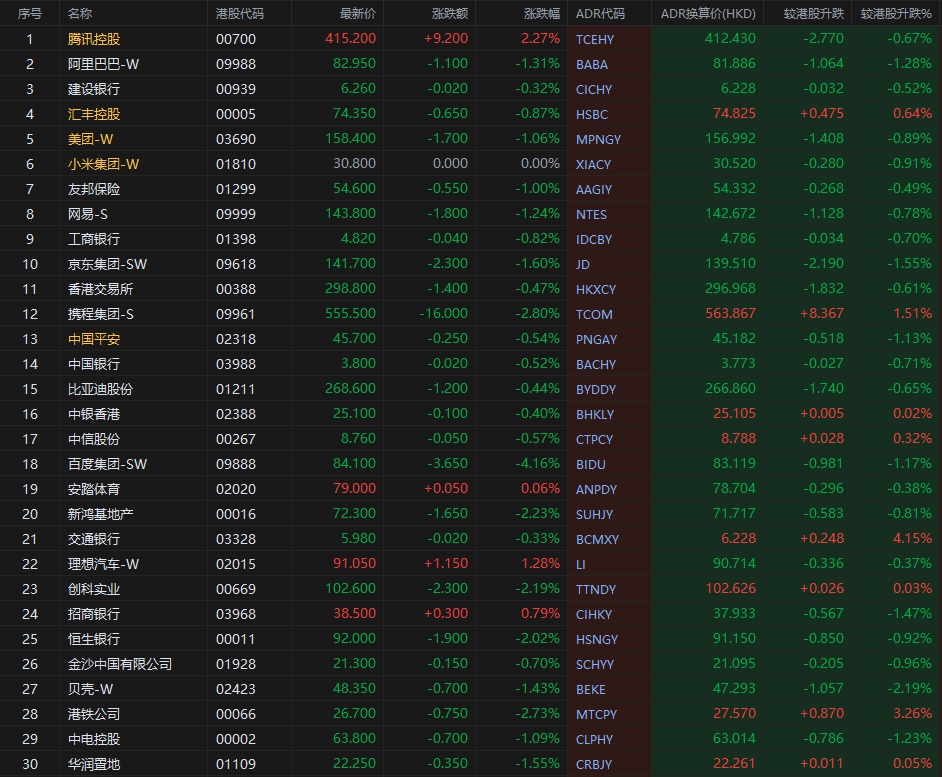This screenshot has height=777, width=942.
Task: Select the 安踏体育 stock name
Action: point(94,489)
